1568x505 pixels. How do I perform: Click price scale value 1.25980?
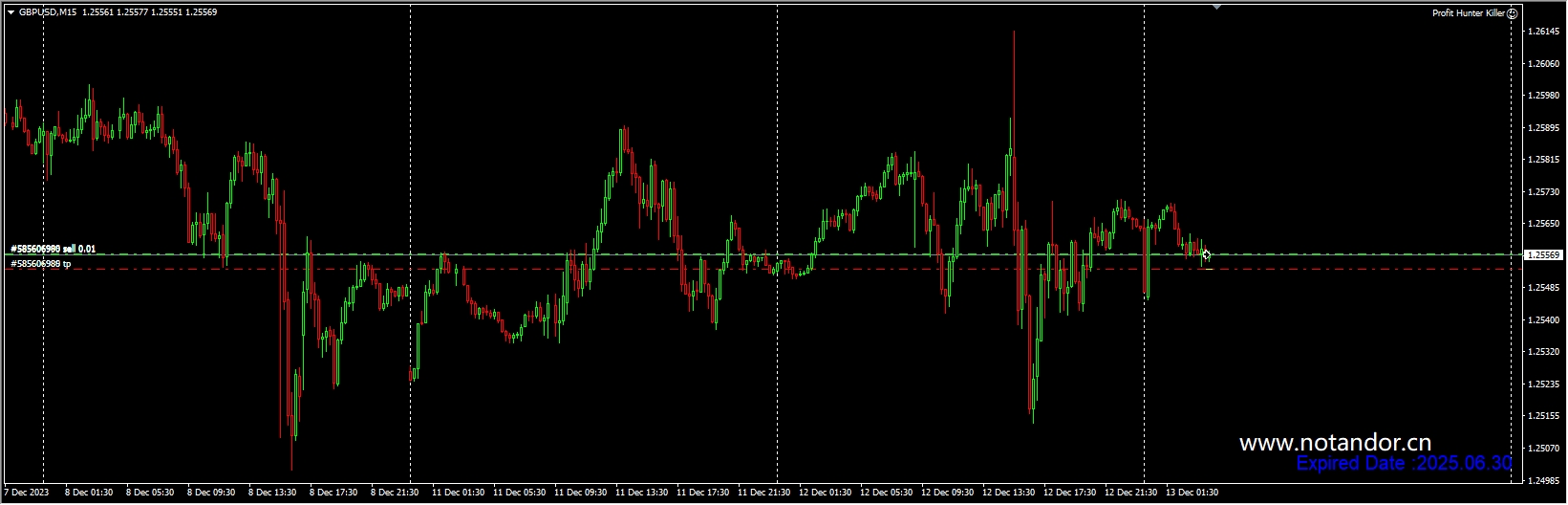(x=1544, y=96)
